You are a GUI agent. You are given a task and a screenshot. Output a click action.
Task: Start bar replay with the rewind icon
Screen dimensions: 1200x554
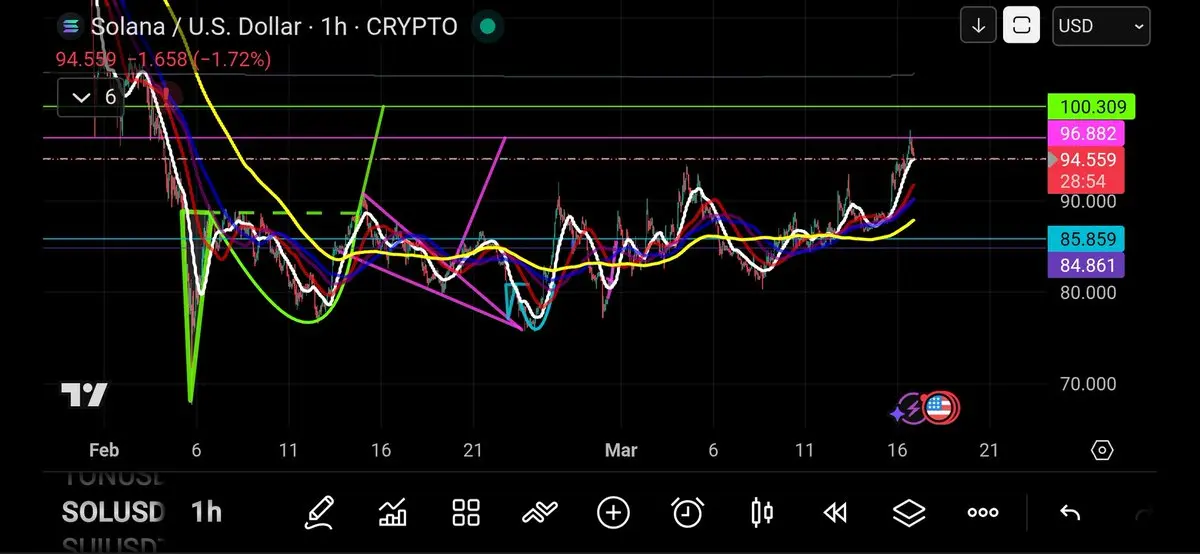point(835,513)
